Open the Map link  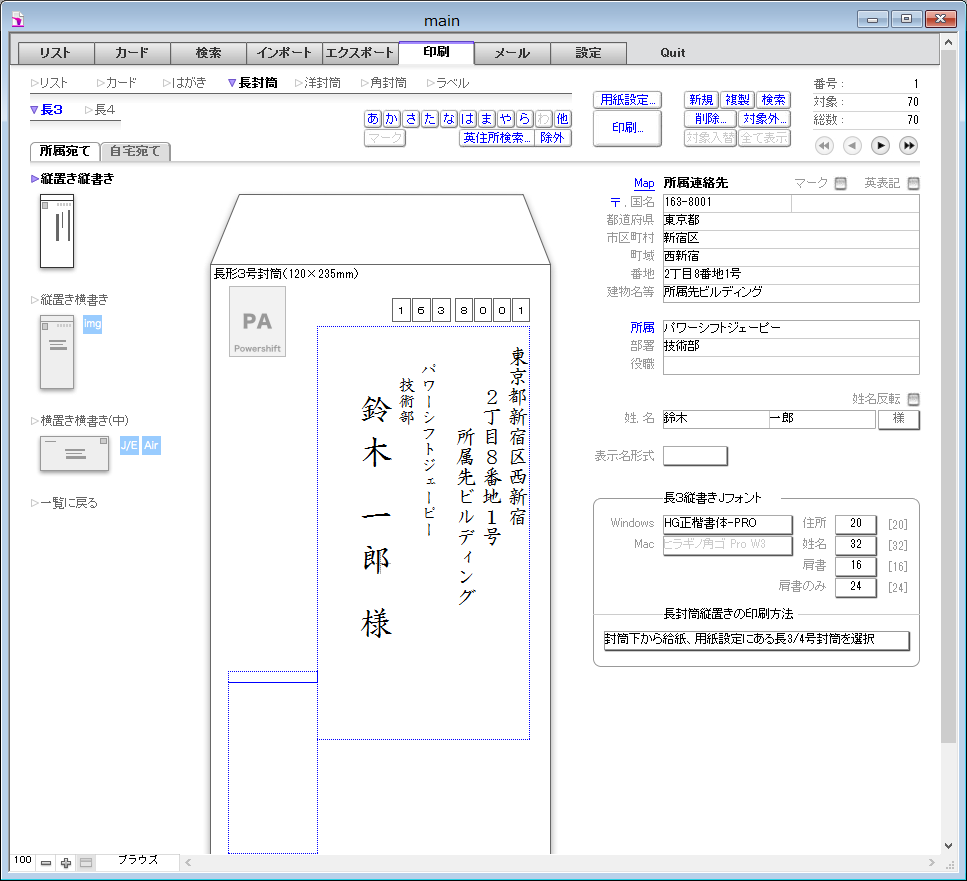pyautogui.click(x=644, y=183)
